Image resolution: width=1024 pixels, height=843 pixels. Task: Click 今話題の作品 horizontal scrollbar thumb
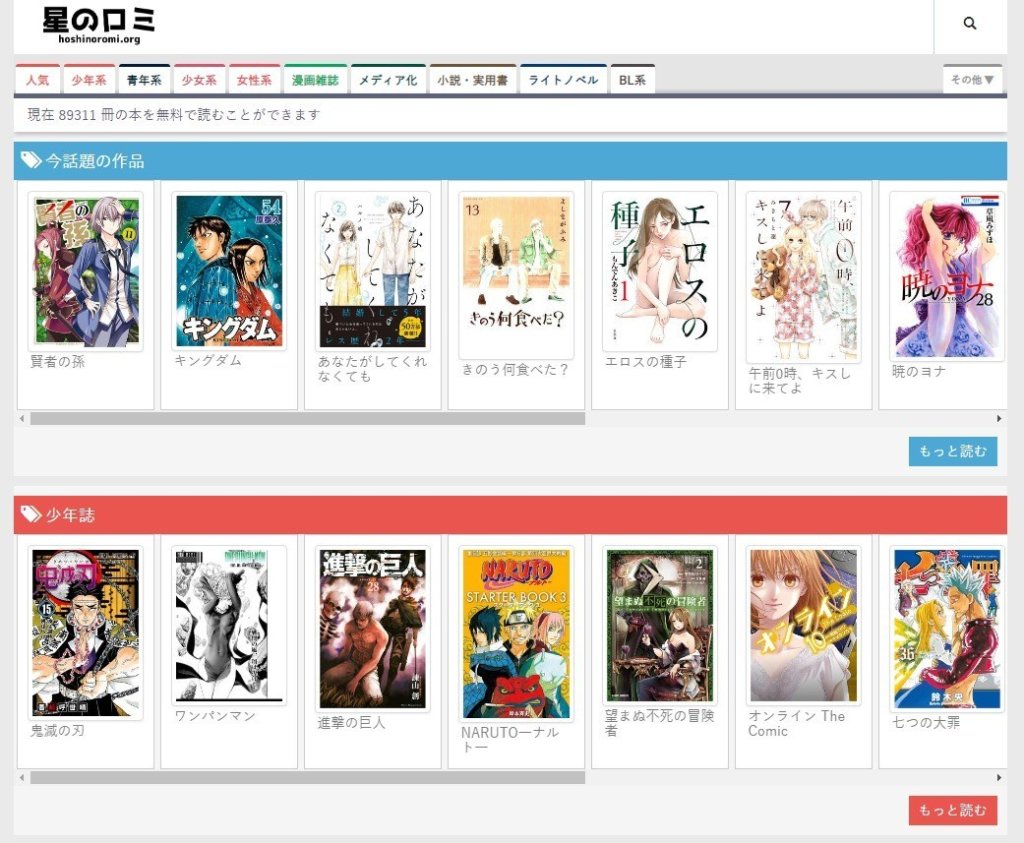(x=308, y=419)
